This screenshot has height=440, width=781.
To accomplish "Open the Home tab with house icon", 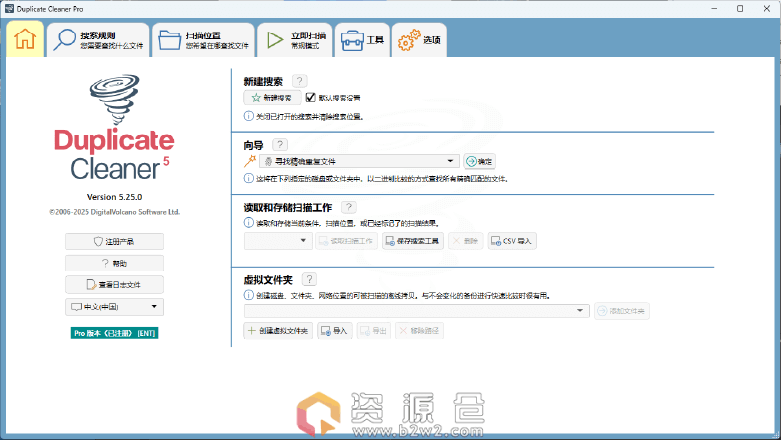I will tap(25, 40).
